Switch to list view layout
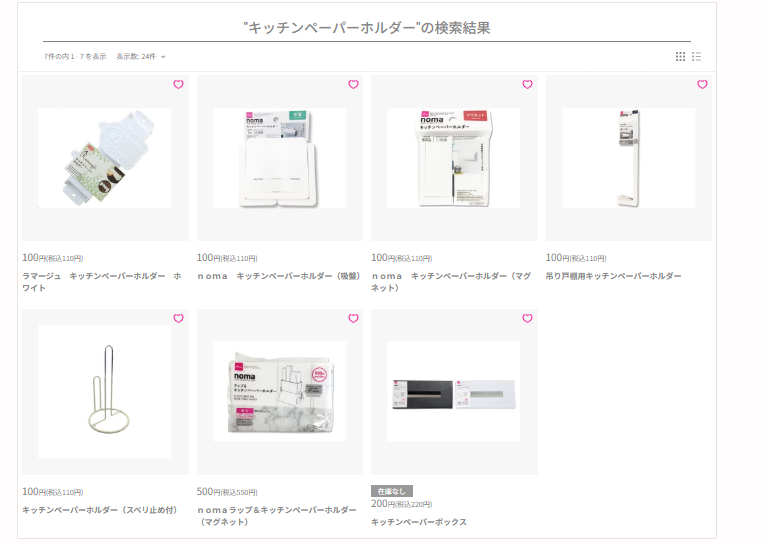This screenshot has width=767, height=545. click(697, 56)
